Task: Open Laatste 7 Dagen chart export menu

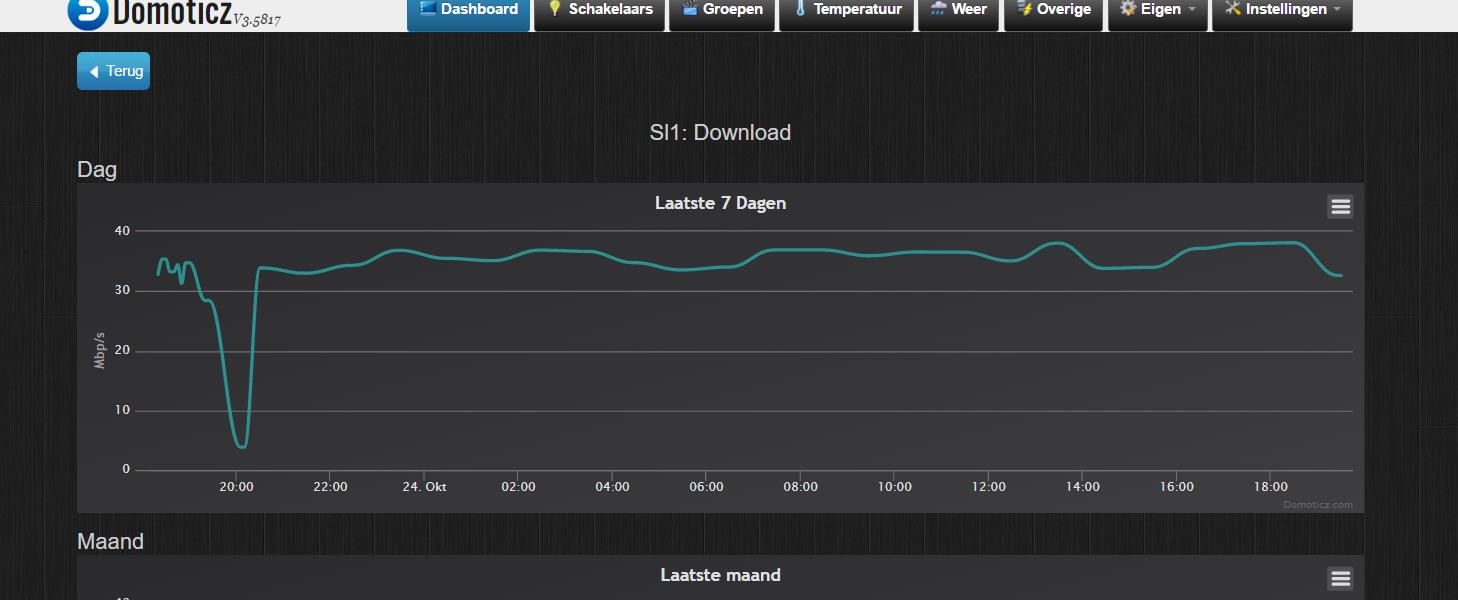Action: (1340, 206)
